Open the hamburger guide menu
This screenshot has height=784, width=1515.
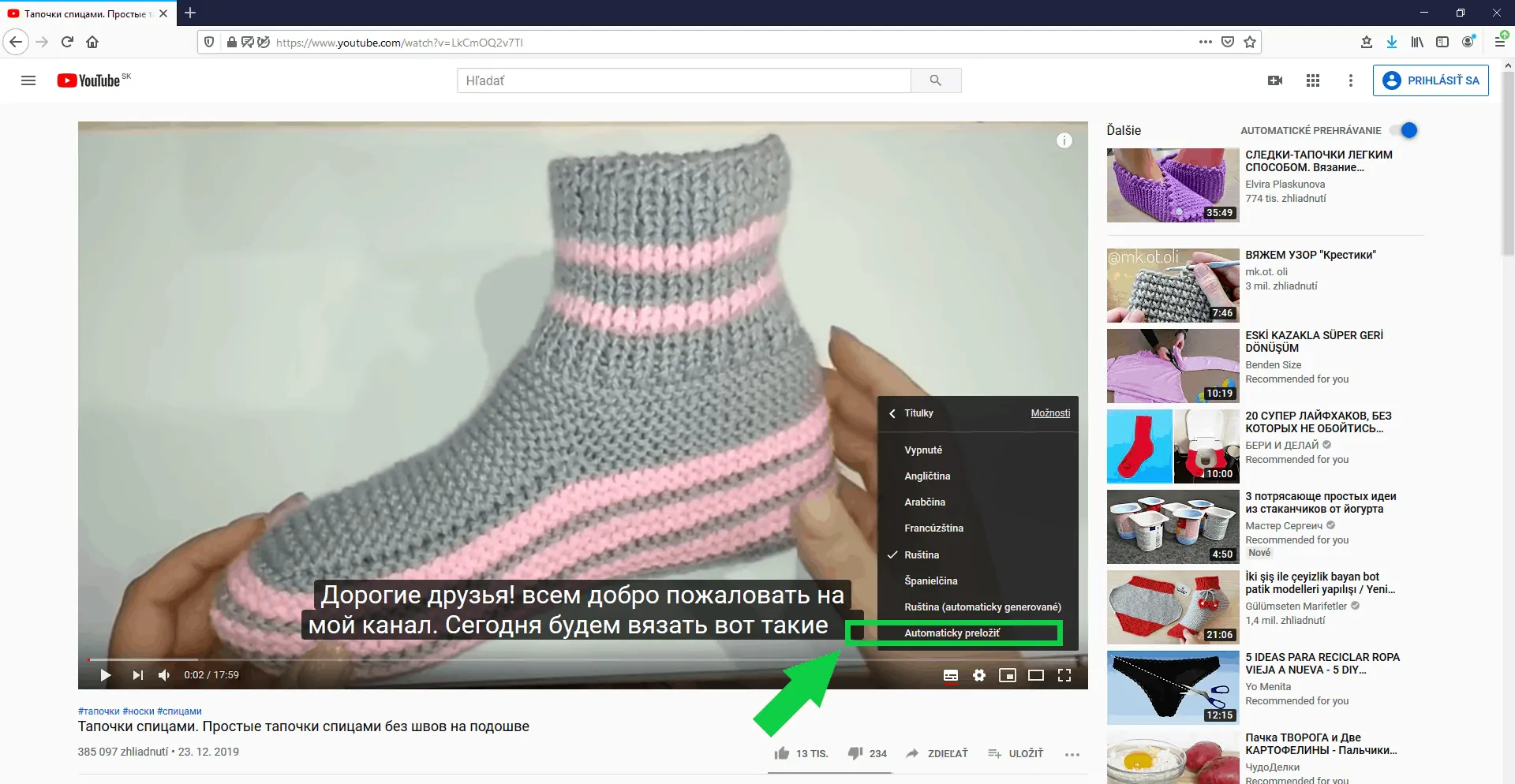point(28,80)
